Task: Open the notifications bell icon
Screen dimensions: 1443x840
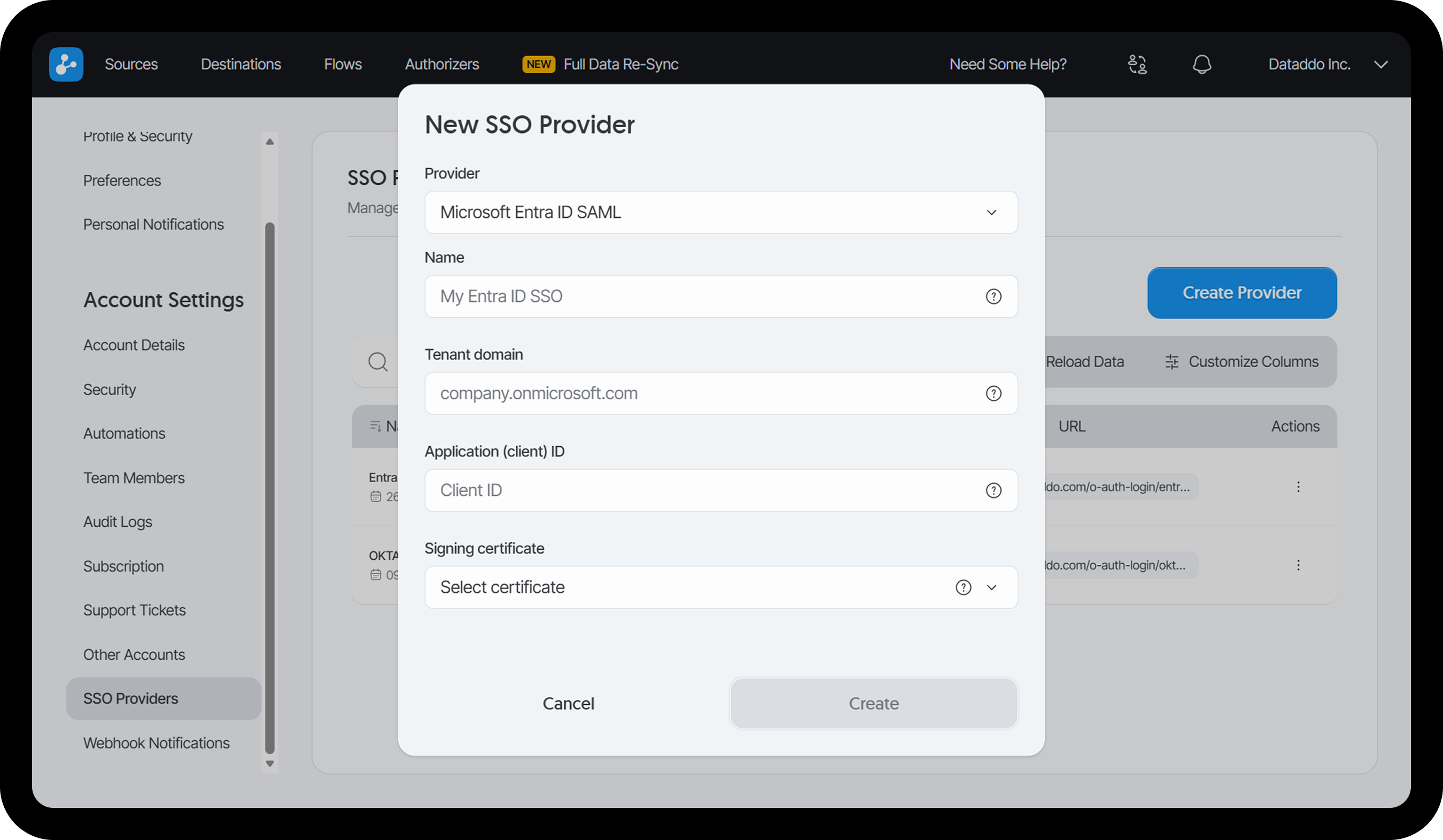Action: [x=1202, y=64]
